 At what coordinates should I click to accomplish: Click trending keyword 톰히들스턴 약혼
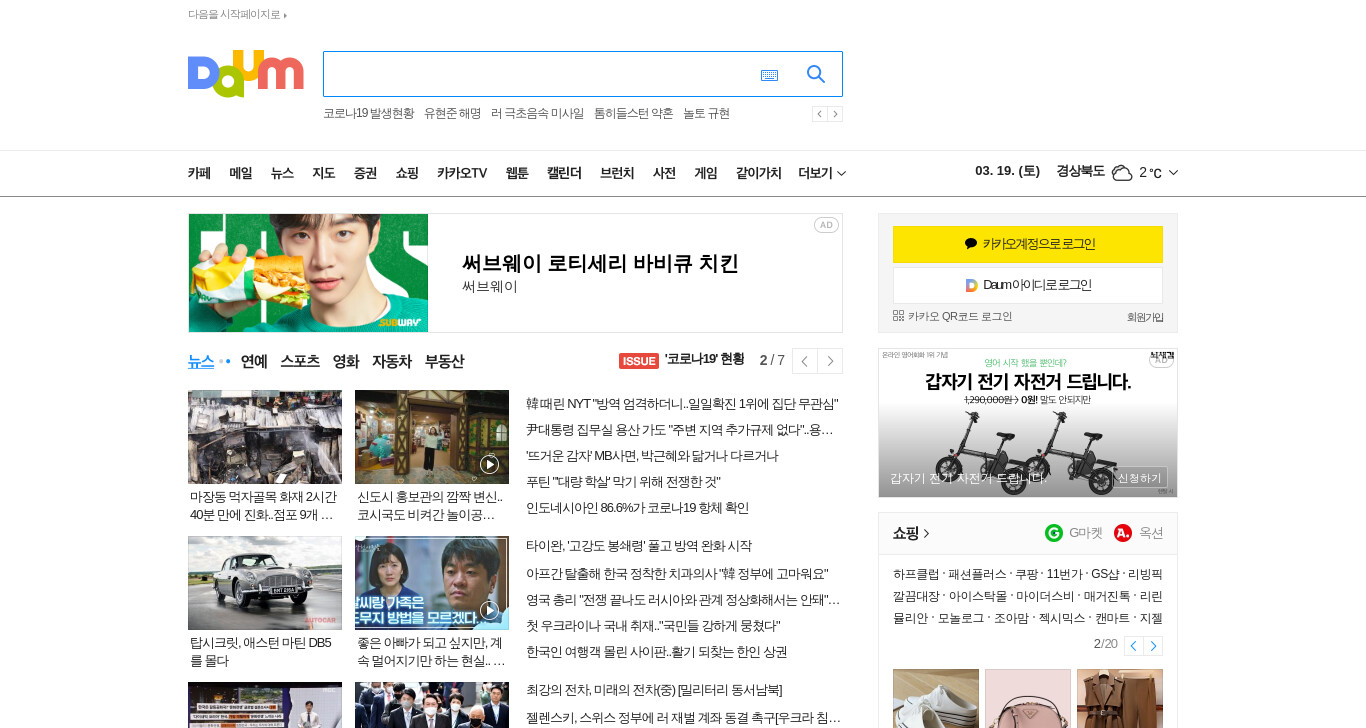point(633,114)
